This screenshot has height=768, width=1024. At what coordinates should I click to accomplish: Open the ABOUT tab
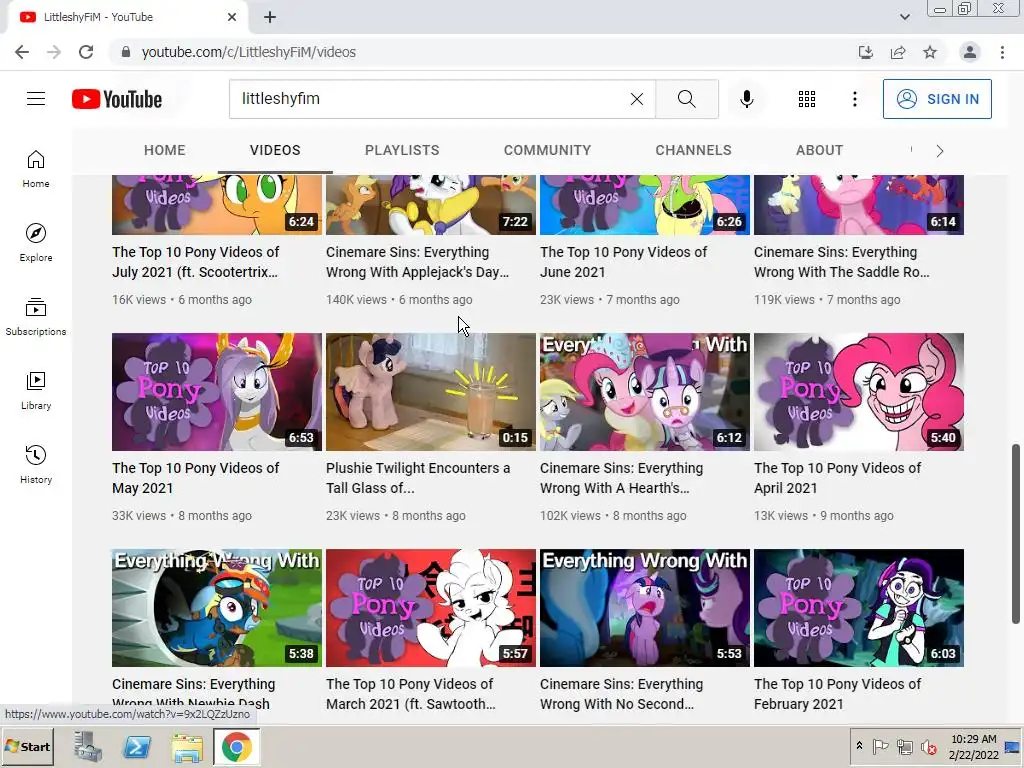(x=820, y=150)
